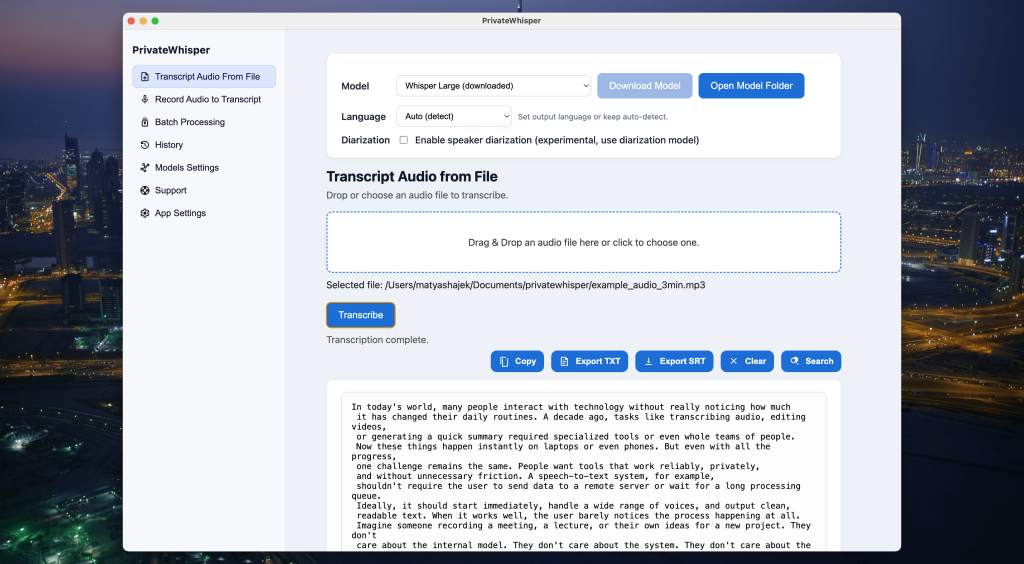
Task: Click the drag and drop audio file area
Action: [583, 242]
